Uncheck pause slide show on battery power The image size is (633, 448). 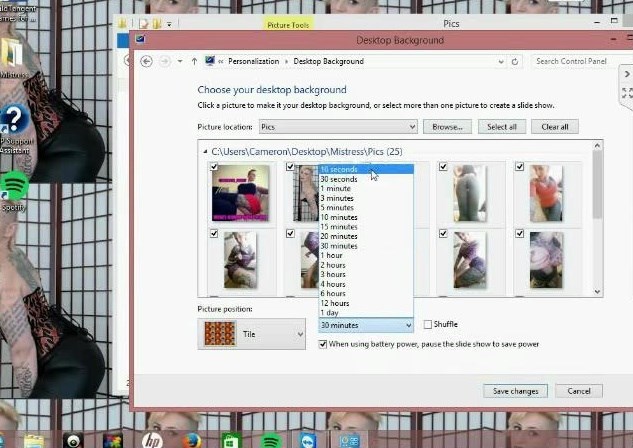[x=323, y=344]
